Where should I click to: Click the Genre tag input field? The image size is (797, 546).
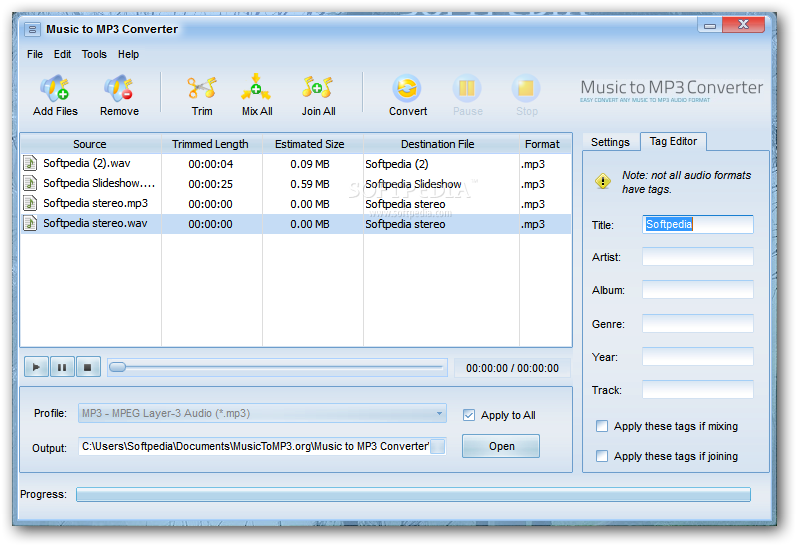[697, 323]
